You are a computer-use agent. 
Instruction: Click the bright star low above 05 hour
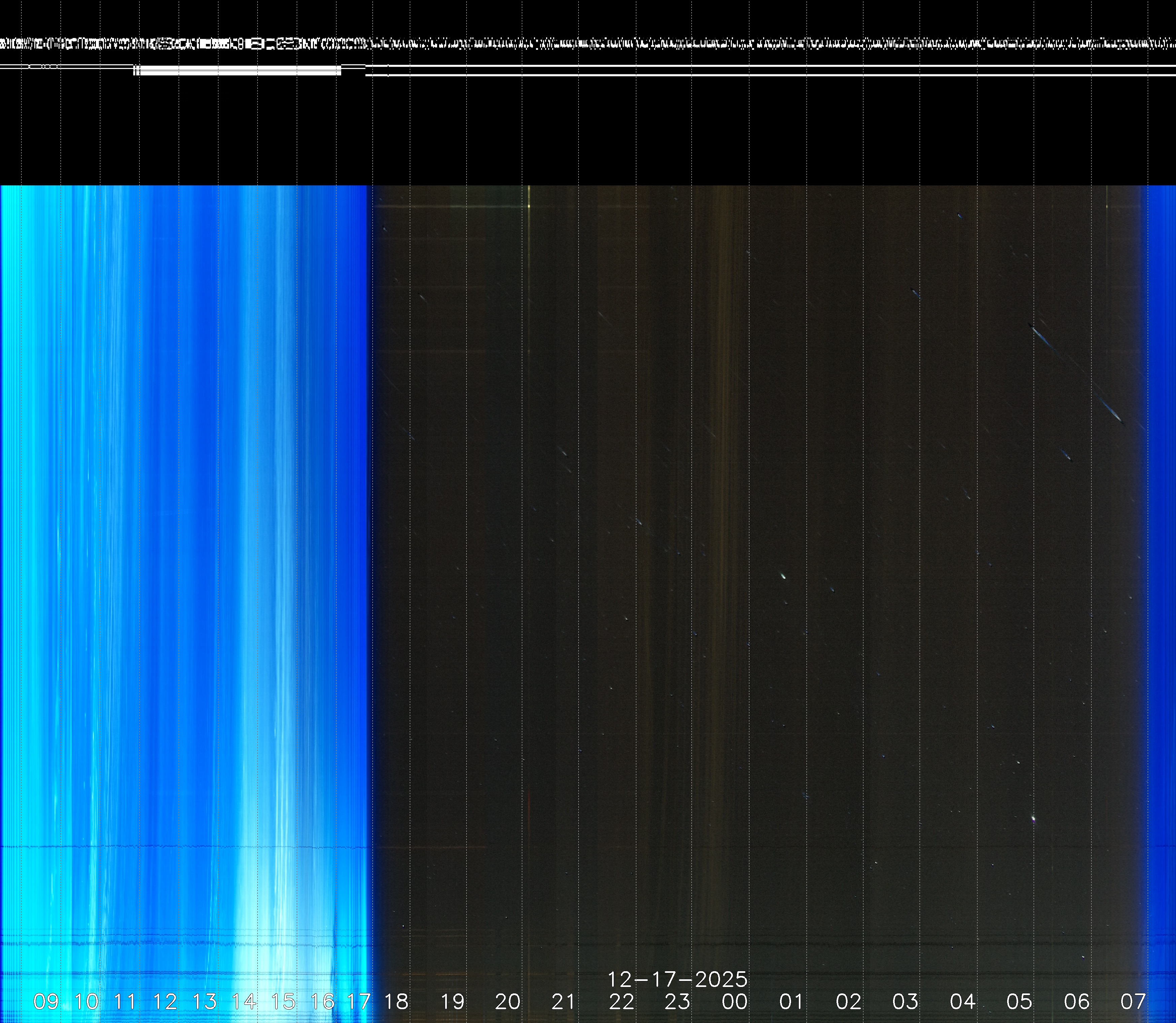(x=1033, y=819)
